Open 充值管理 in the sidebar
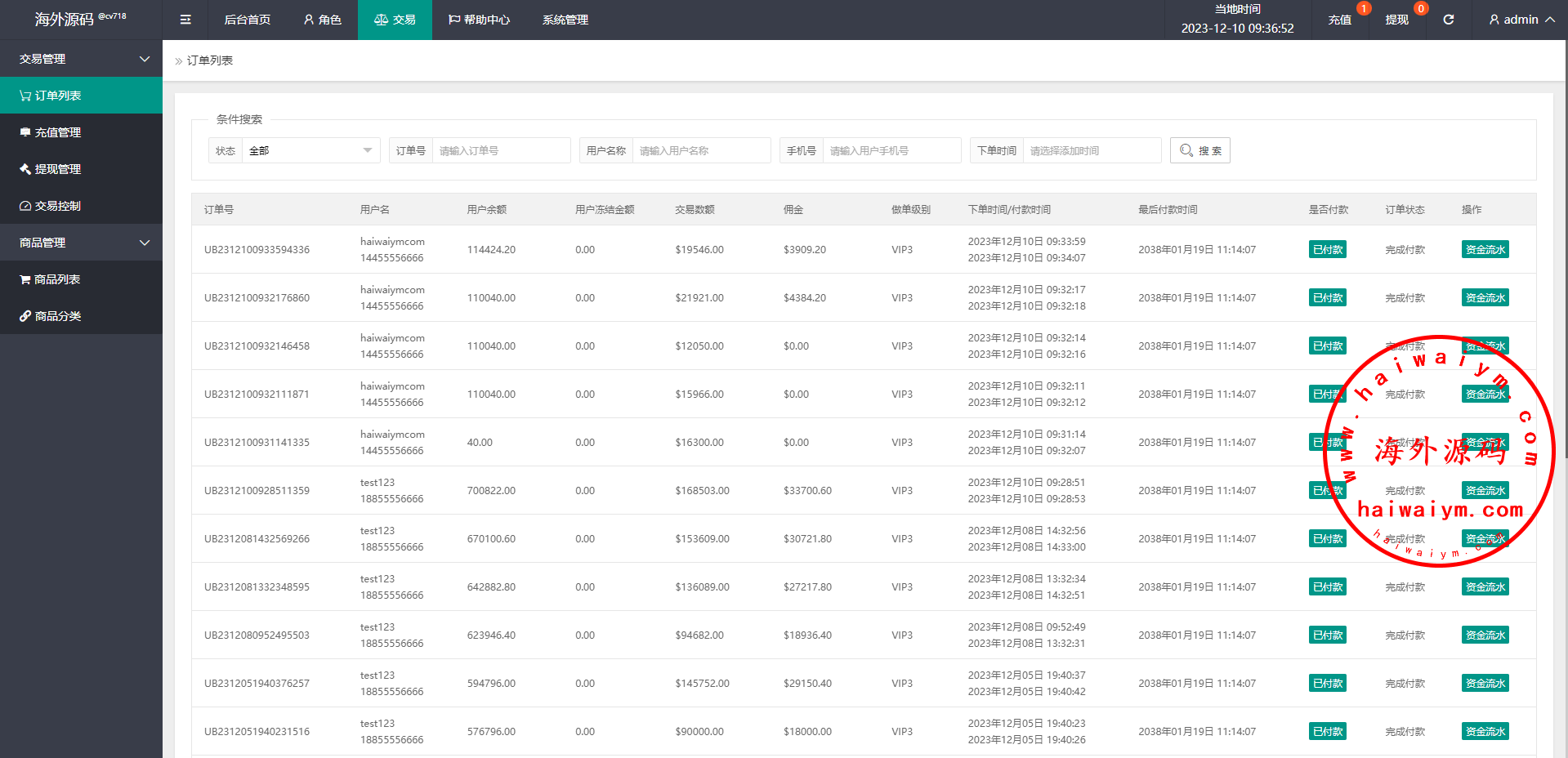This screenshot has width=1568, height=758. point(57,132)
